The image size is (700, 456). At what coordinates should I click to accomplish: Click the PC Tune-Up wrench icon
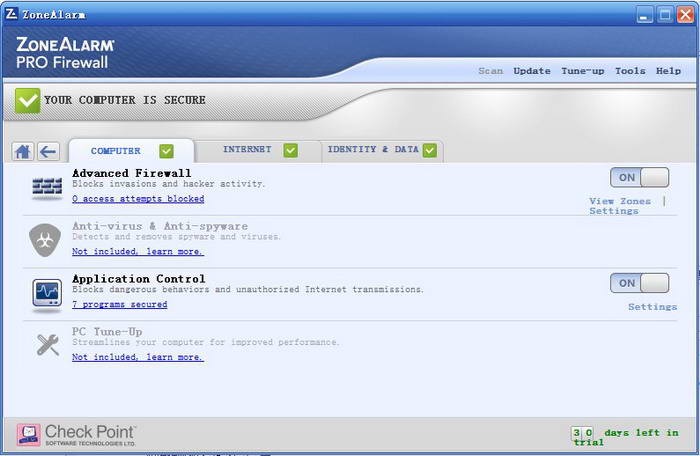pyautogui.click(x=48, y=344)
